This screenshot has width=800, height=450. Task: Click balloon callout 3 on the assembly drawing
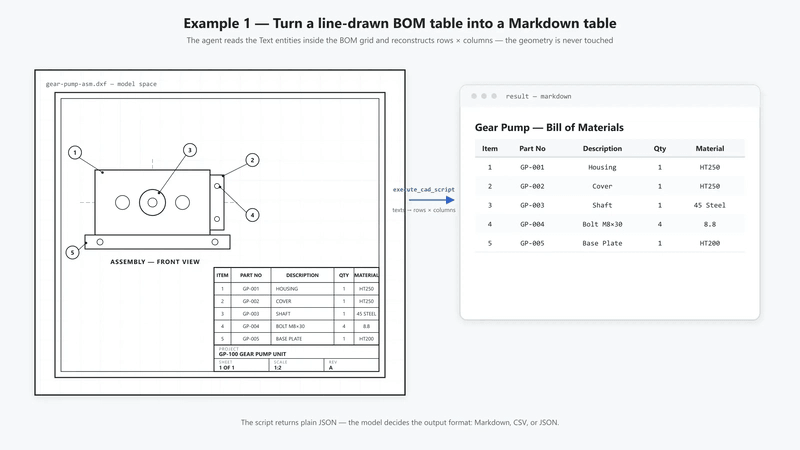[190, 150]
